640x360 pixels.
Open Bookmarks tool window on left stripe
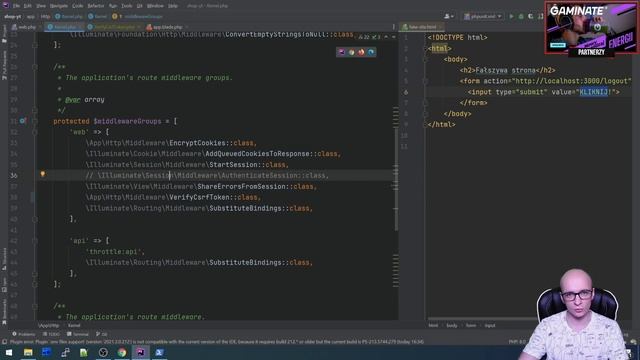point(4,313)
